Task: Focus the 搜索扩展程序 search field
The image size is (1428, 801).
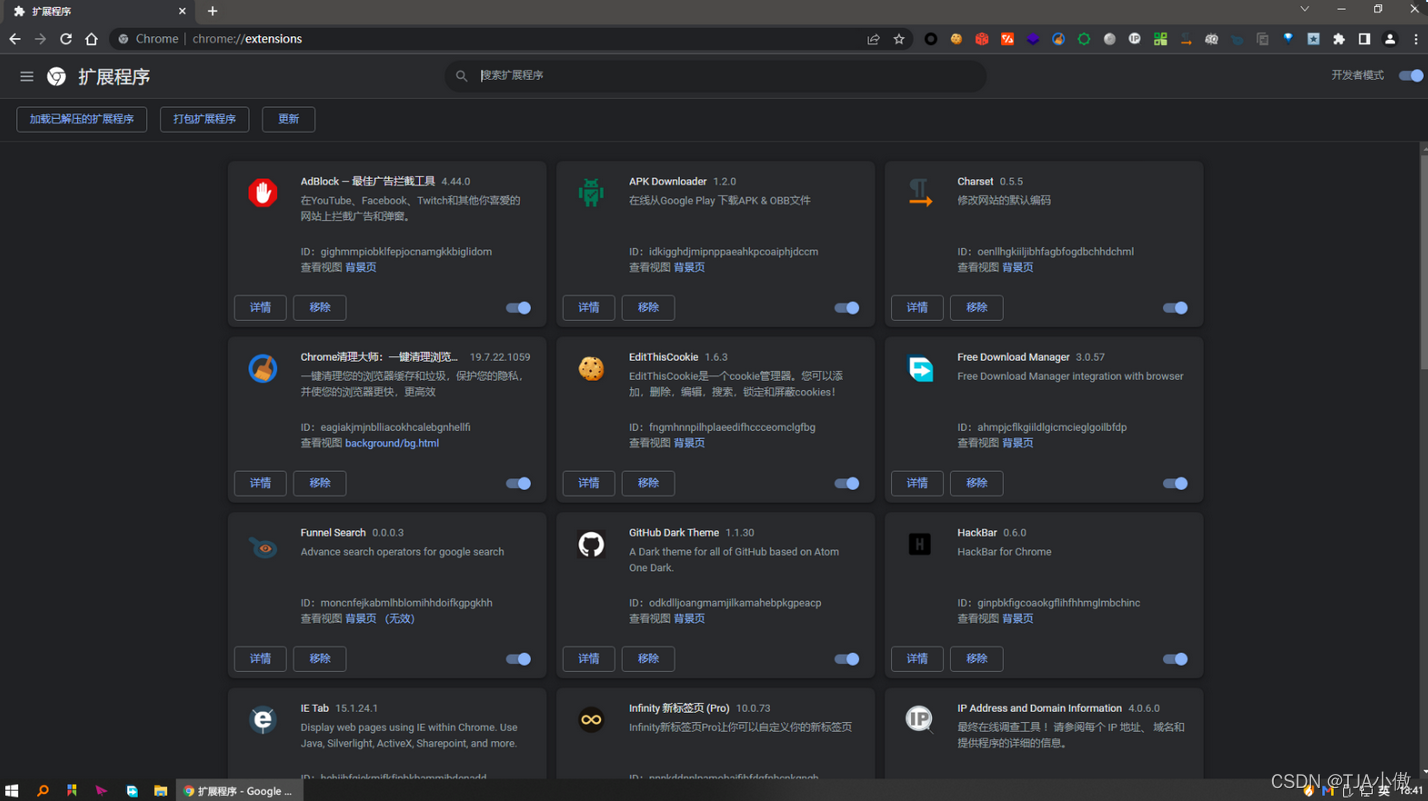Action: [716, 76]
